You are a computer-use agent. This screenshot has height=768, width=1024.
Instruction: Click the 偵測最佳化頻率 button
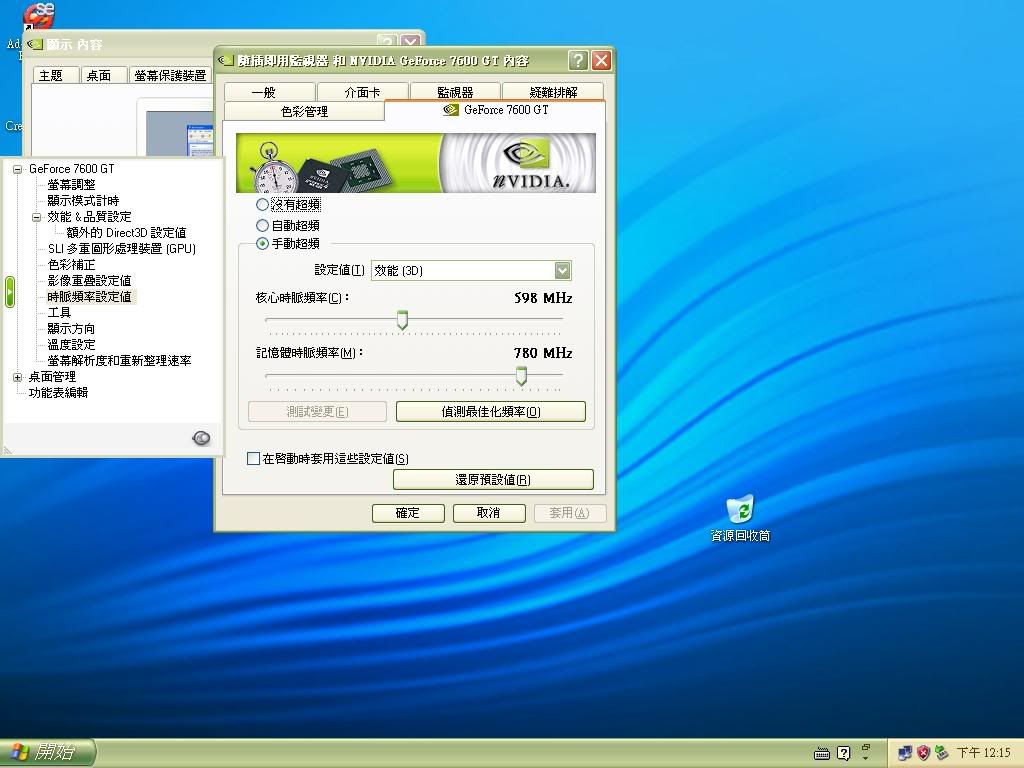pyautogui.click(x=490, y=412)
